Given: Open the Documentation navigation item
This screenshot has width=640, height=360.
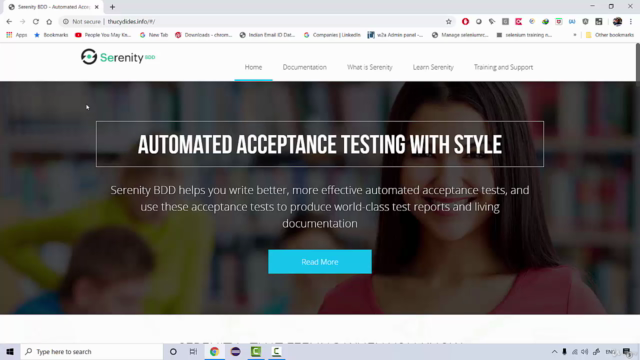Looking at the screenshot, I should coord(304,67).
